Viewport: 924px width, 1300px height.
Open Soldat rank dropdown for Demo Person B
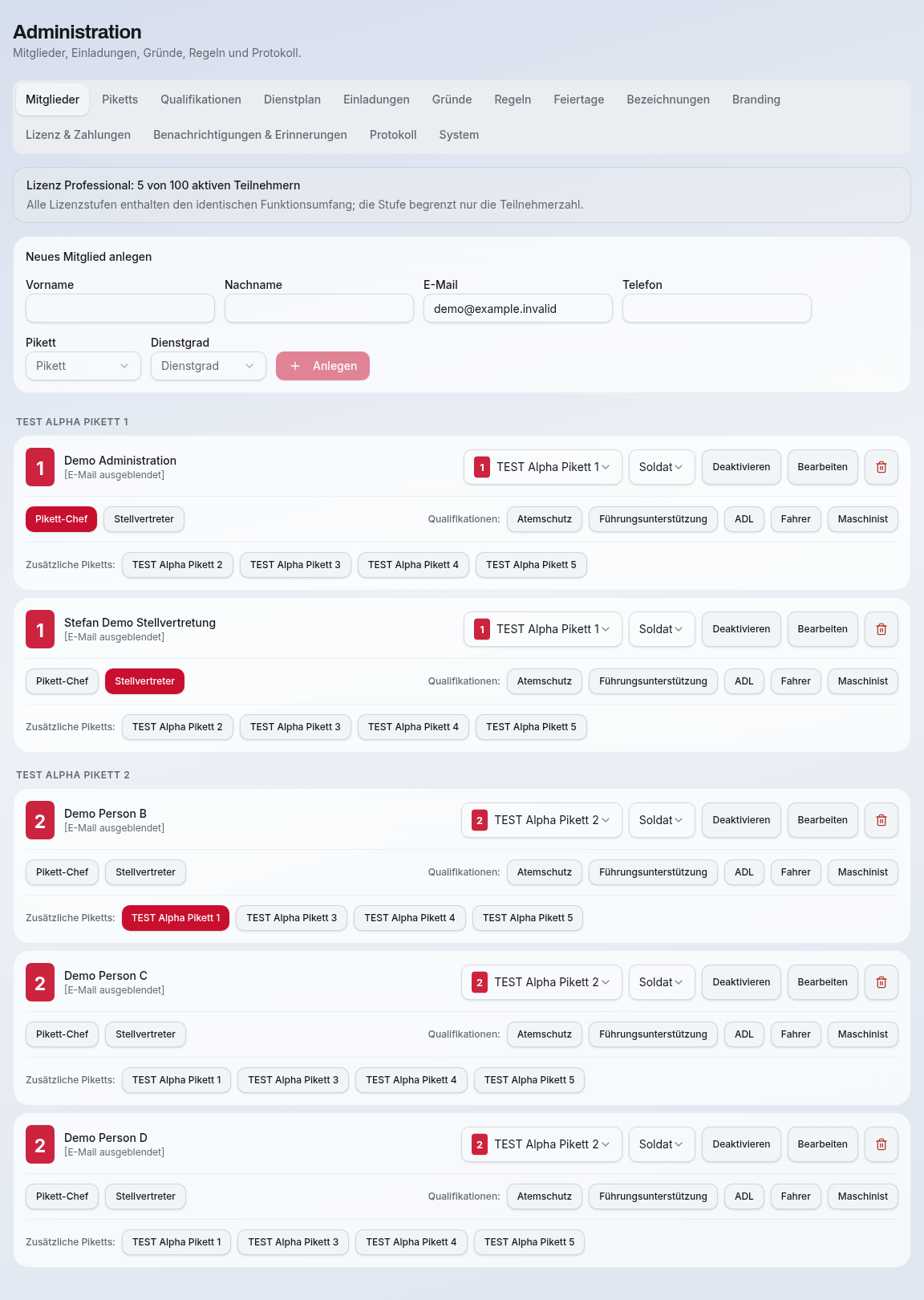coord(662,820)
